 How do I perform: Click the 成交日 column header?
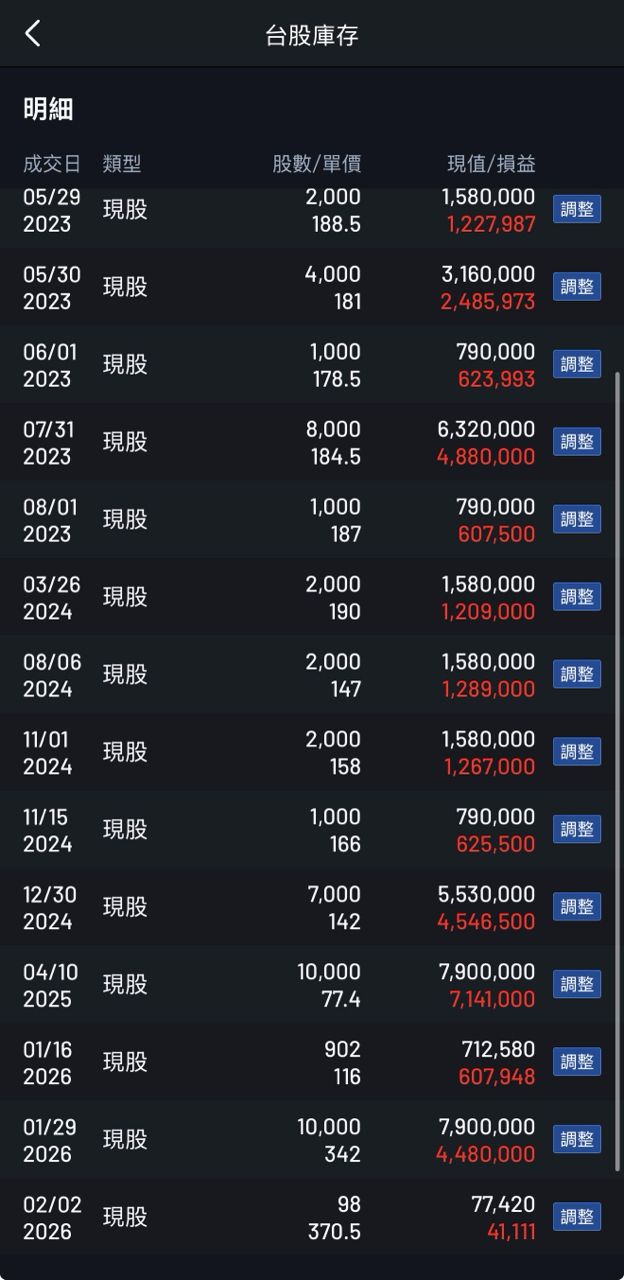point(51,164)
